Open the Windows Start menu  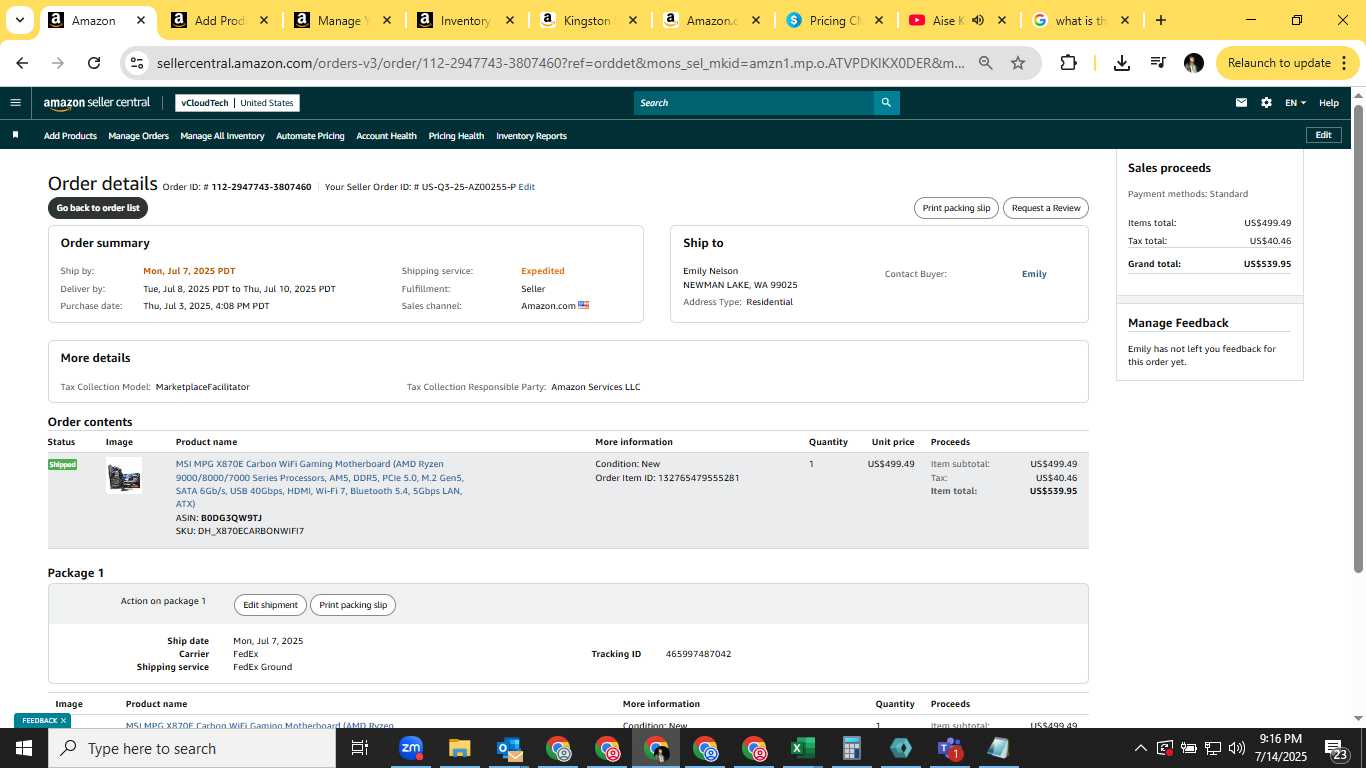pos(24,748)
